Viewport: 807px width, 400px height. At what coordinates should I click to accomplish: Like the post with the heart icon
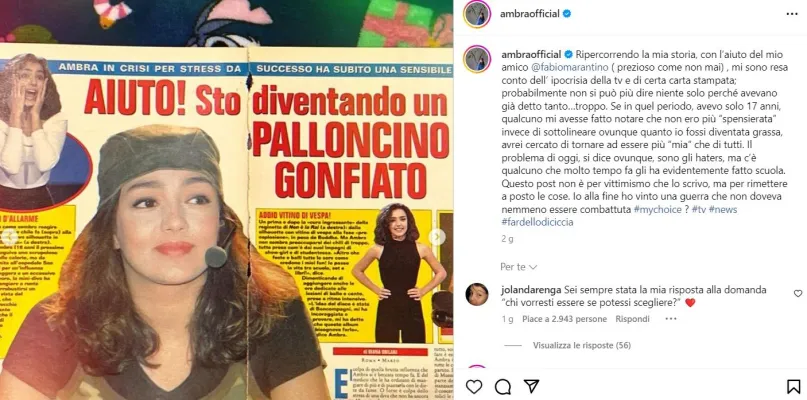[473, 387]
